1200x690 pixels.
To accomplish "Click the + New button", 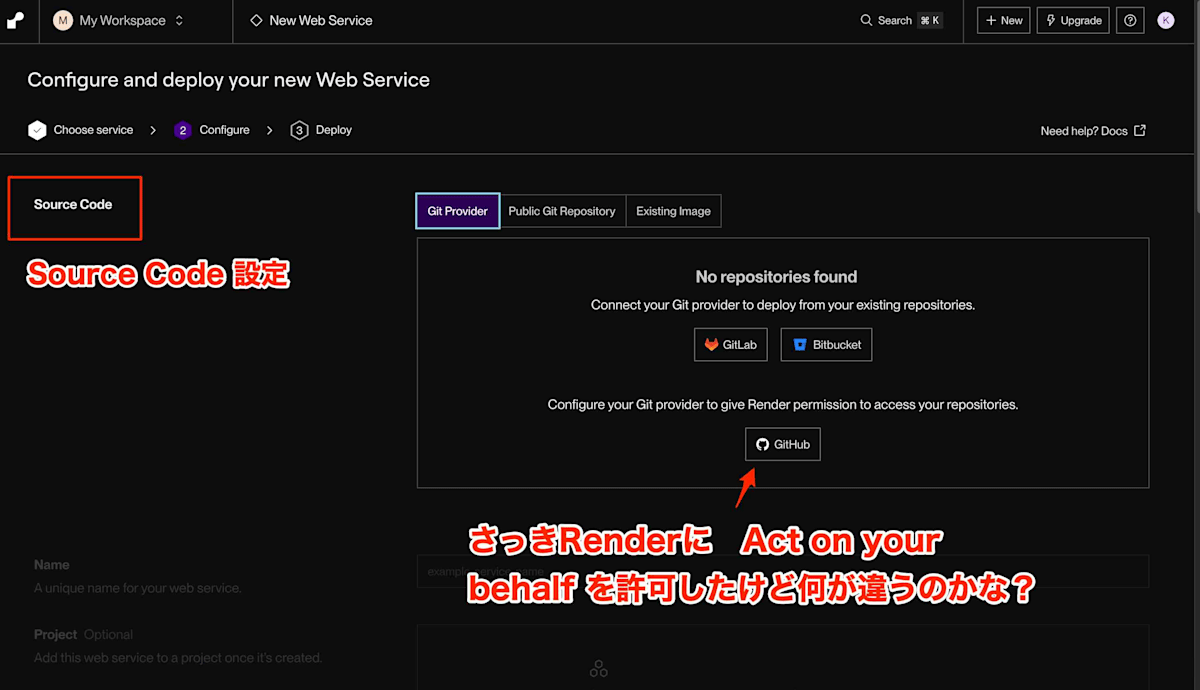I will pyautogui.click(x=1003, y=20).
